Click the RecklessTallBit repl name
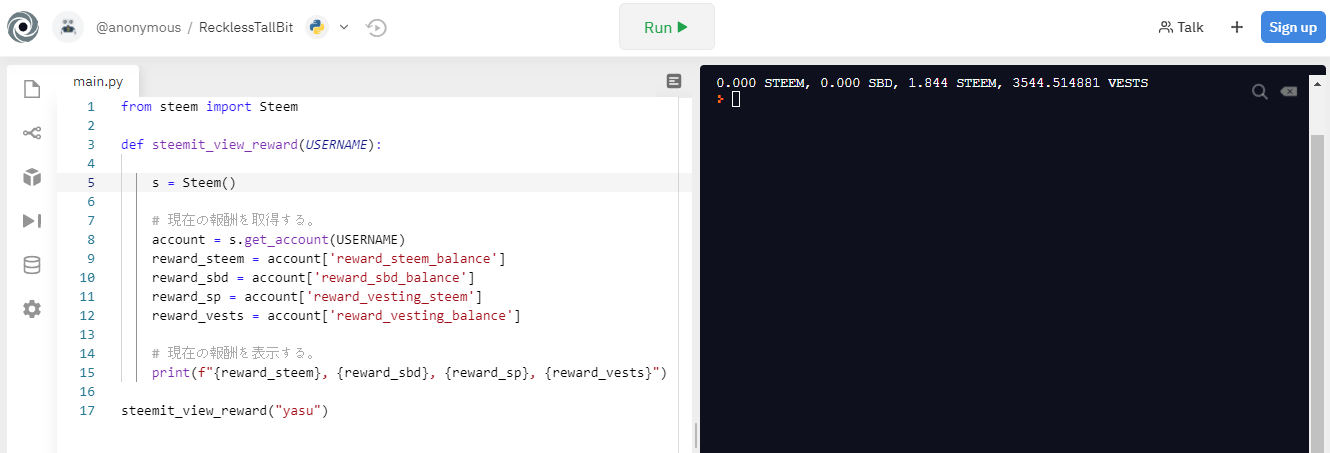The width and height of the screenshot is (1330, 453). point(246,27)
